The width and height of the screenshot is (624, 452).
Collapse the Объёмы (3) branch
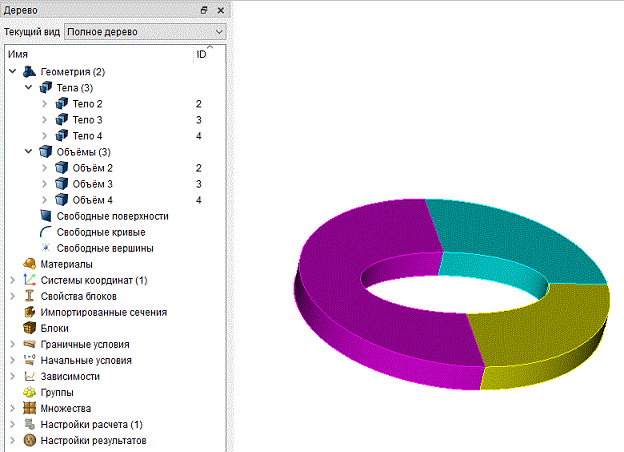[x=28, y=152]
